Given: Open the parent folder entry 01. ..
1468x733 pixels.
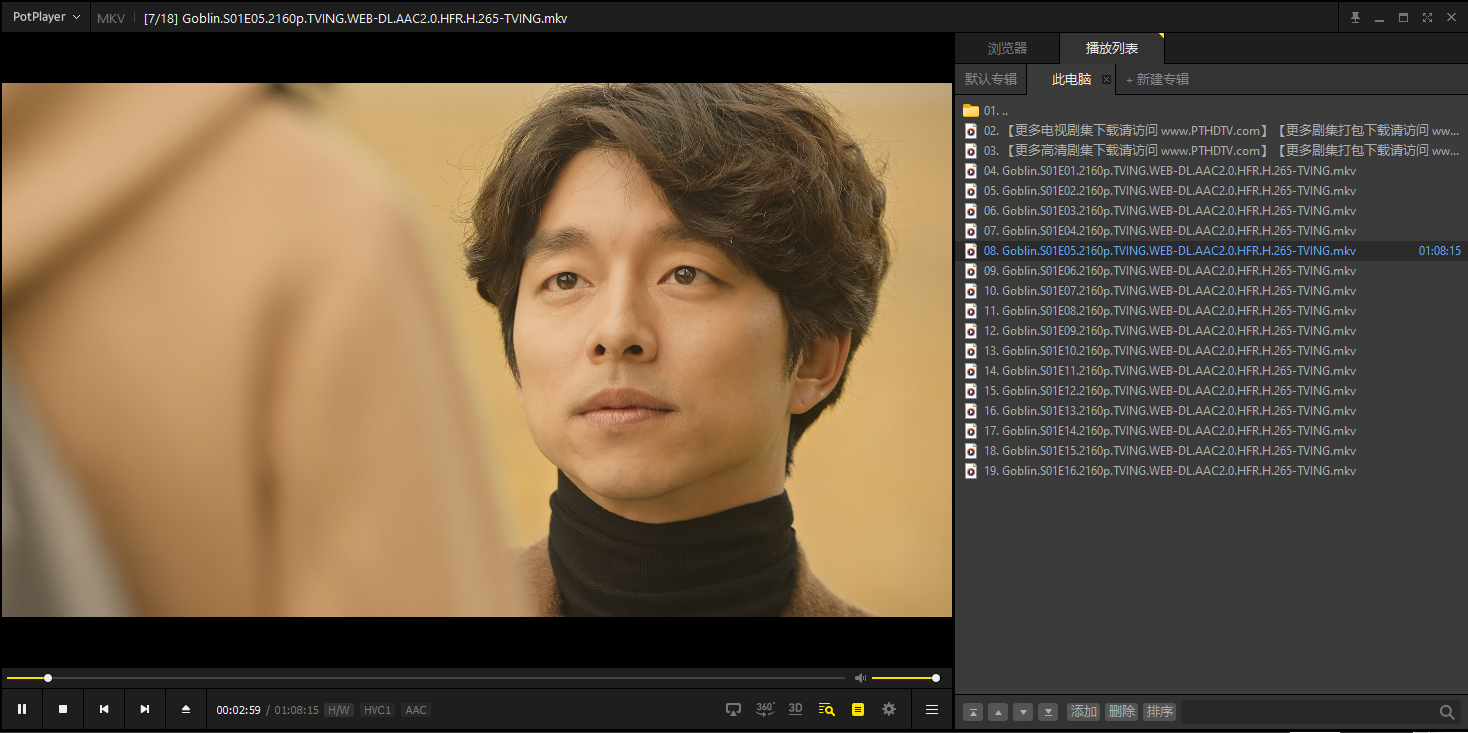Looking at the screenshot, I should pyautogui.click(x=1211, y=110).
